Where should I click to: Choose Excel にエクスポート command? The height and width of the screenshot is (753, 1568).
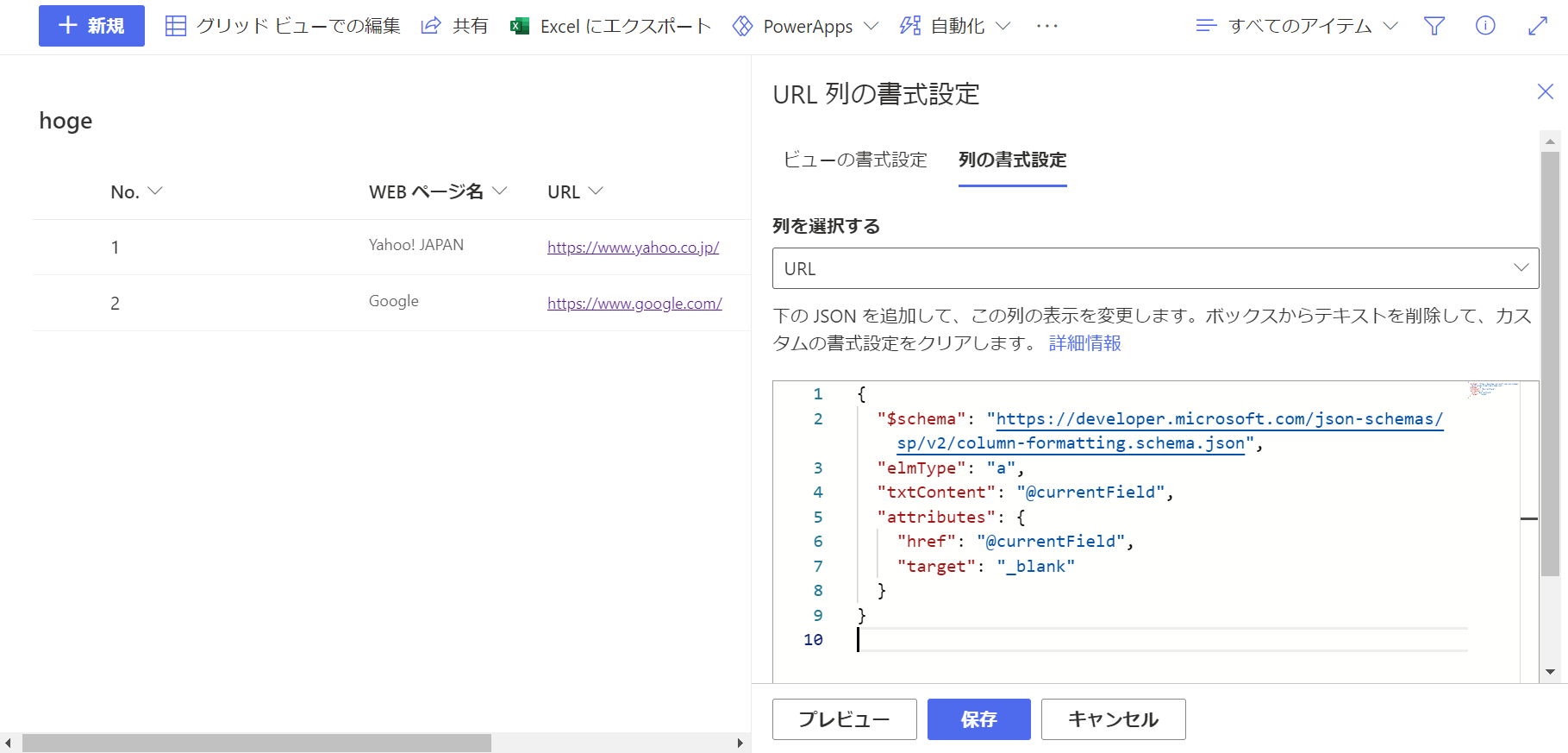coord(611,26)
